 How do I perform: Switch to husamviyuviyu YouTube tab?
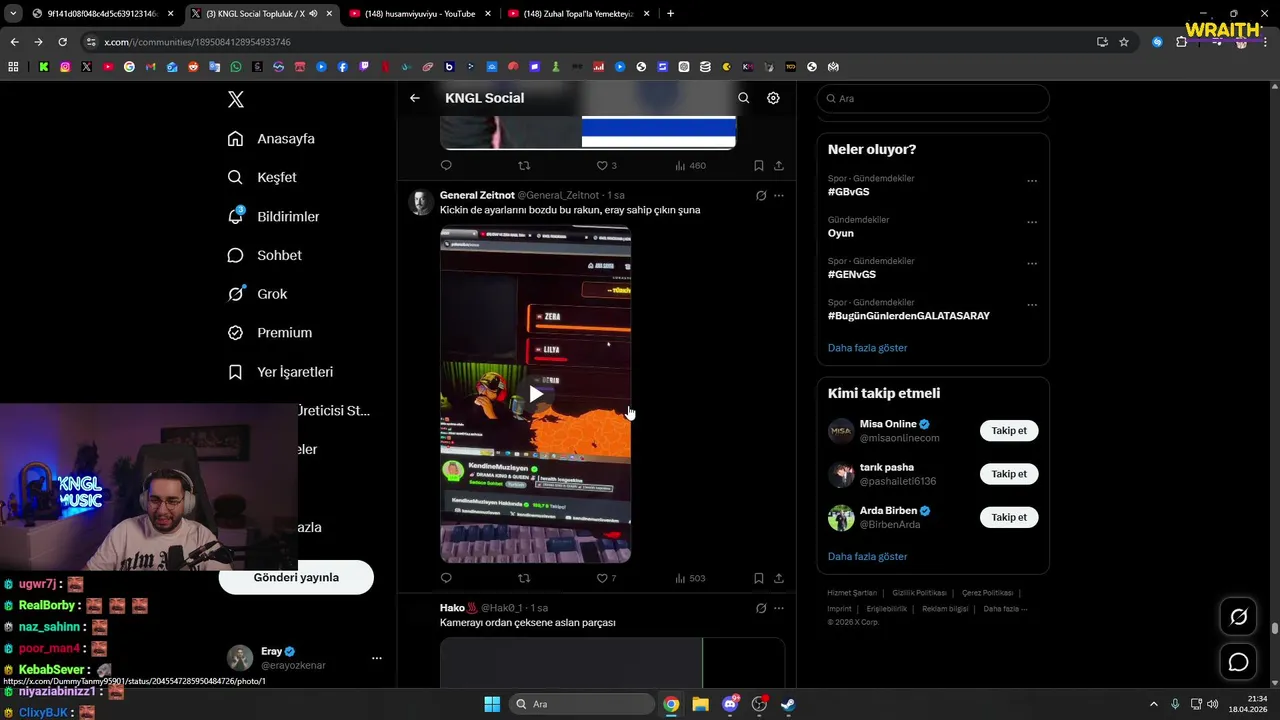420,14
